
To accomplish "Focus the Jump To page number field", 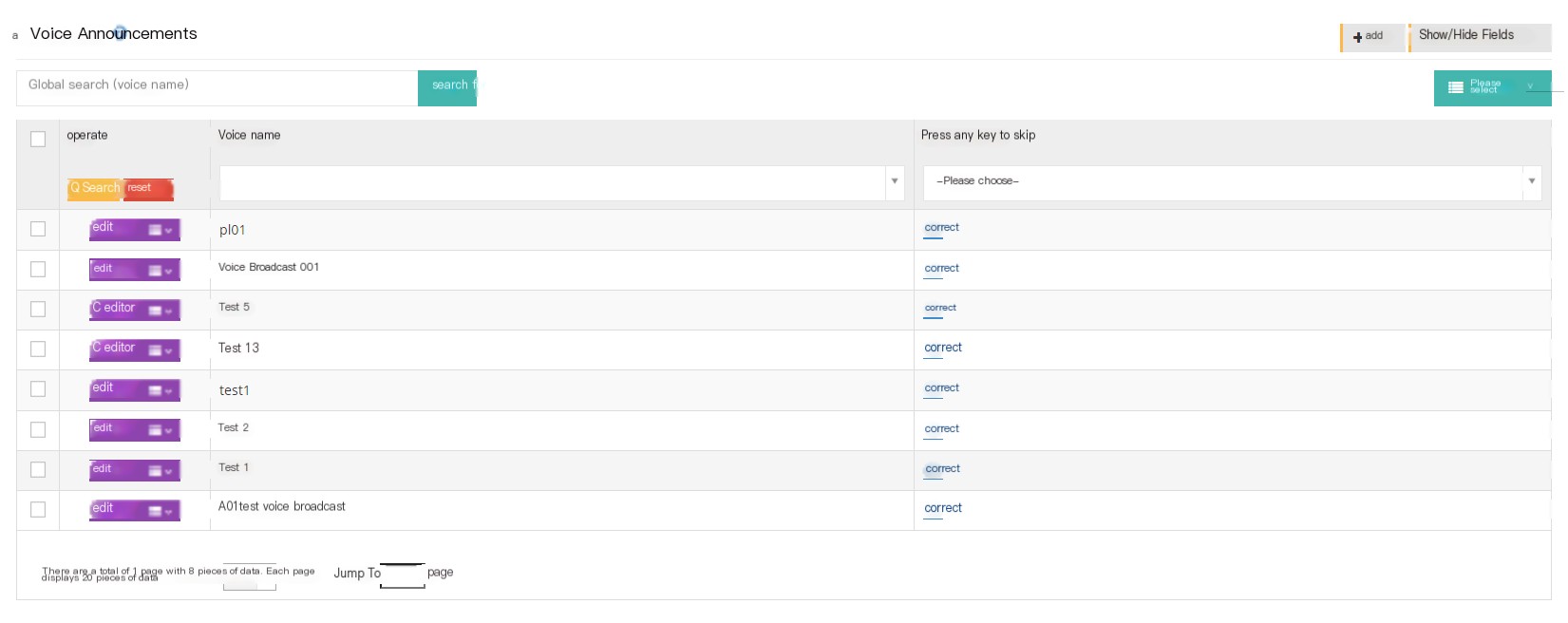I will (x=403, y=576).
